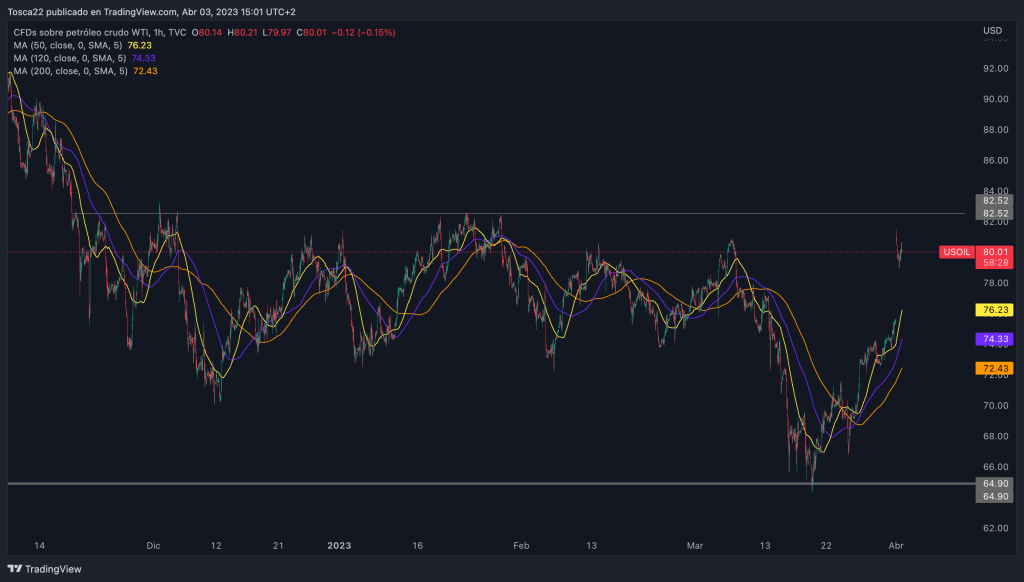Click the lower gray 64.90 price tag

click(x=993, y=497)
